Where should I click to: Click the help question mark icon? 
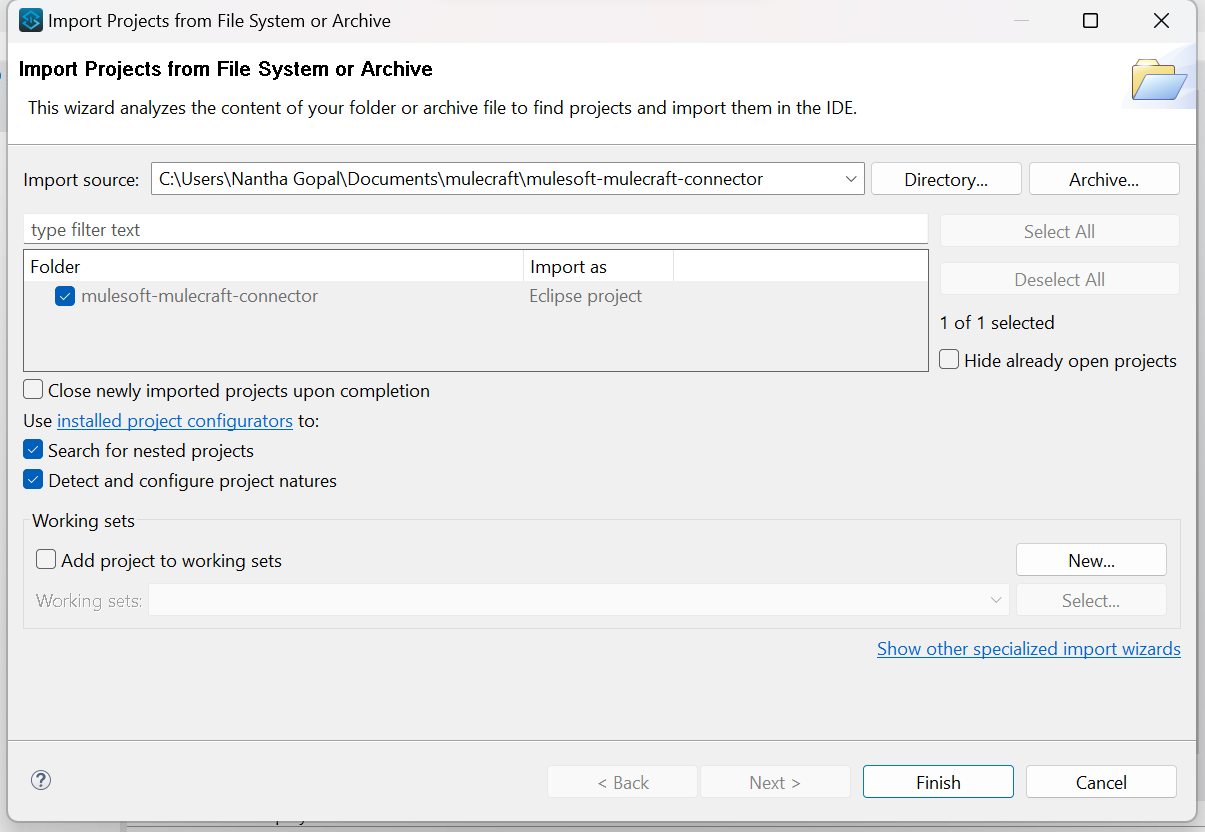(41, 781)
